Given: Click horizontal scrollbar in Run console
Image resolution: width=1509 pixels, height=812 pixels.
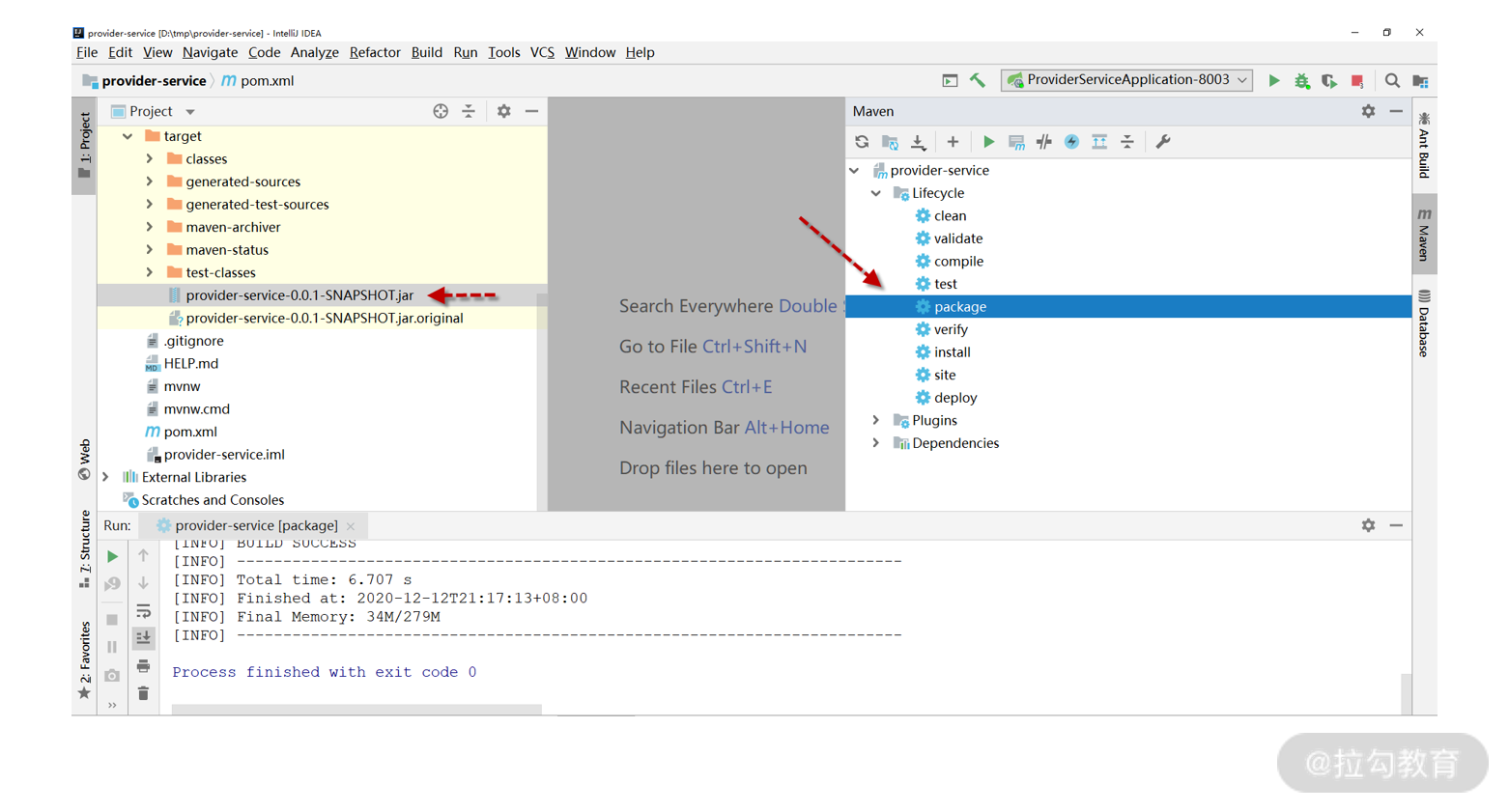Looking at the screenshot, I should click(356, 710).
